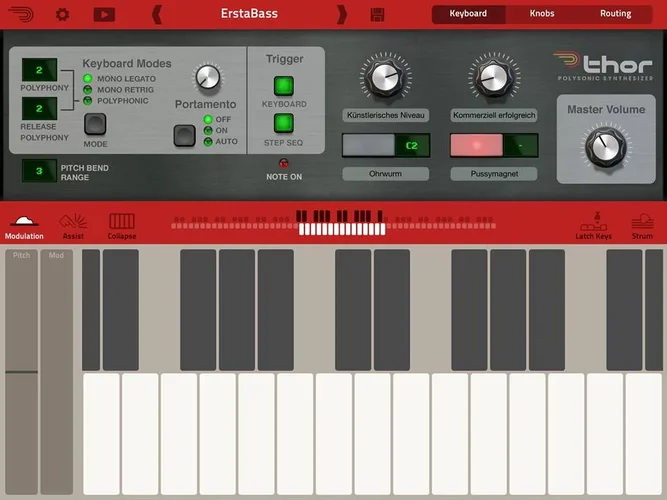
Task: Select Portamento ON LED
Action: pyautogui.click(x=208, y=130)
